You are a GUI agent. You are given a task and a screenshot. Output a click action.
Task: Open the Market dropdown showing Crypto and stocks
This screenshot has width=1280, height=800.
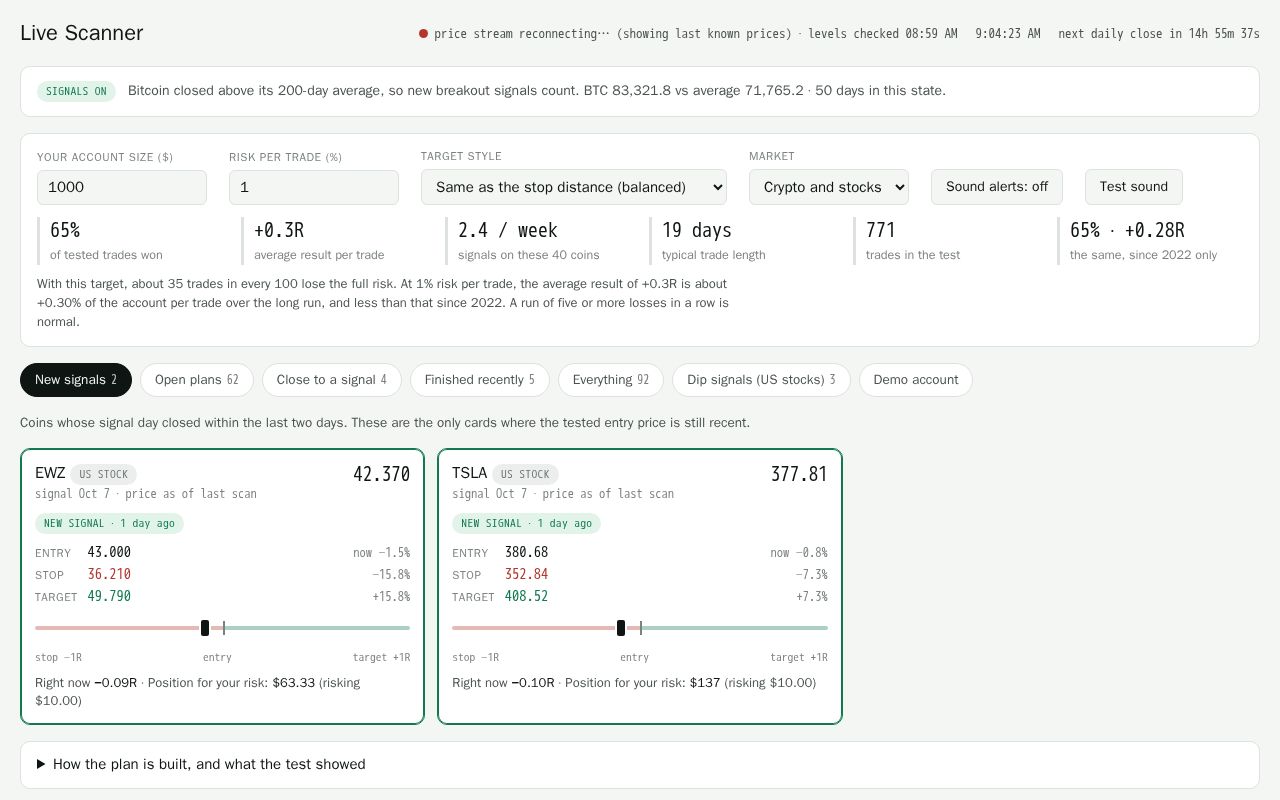pyautogui.click(x=829, y=187)
